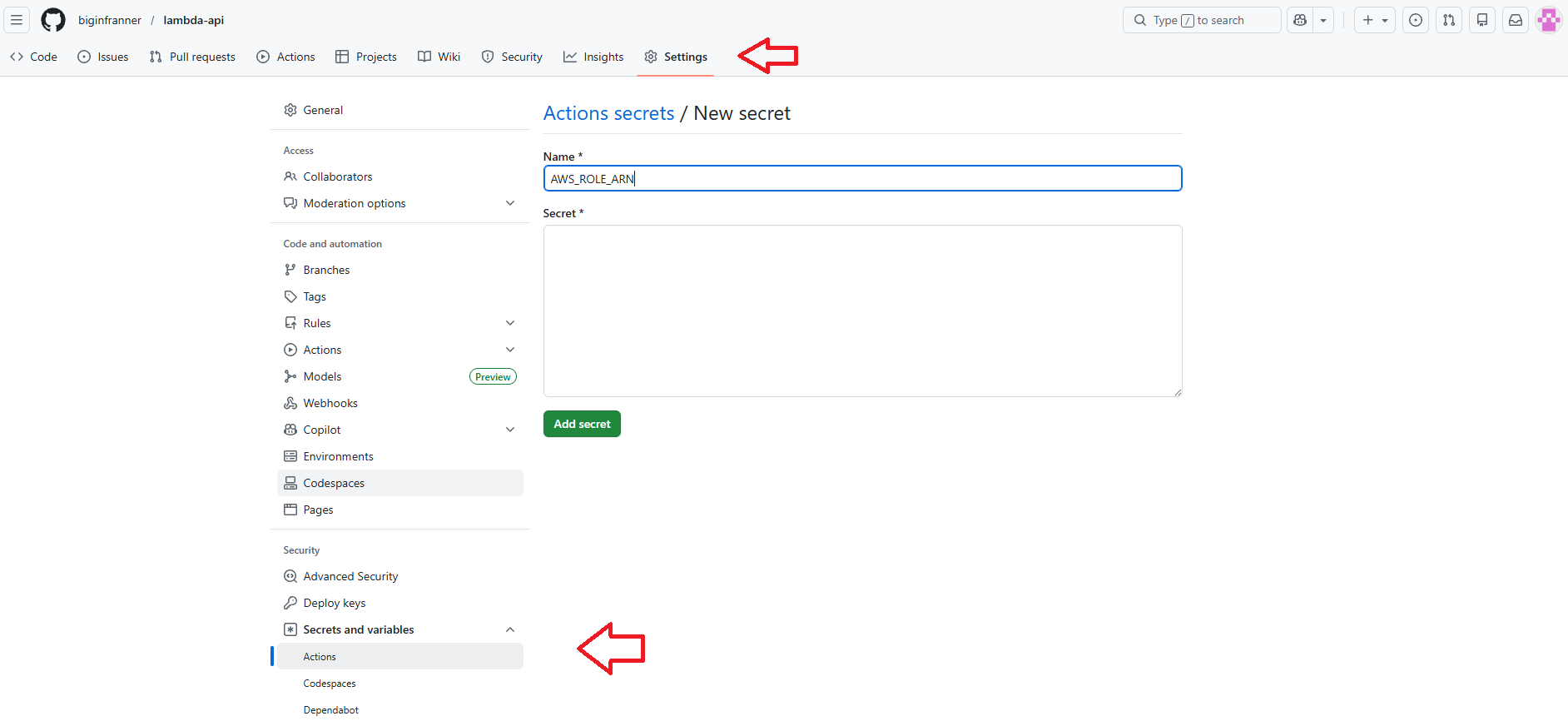Open the Settings tab
This screenshot has height=726, width=1568.
pos(676,57)
